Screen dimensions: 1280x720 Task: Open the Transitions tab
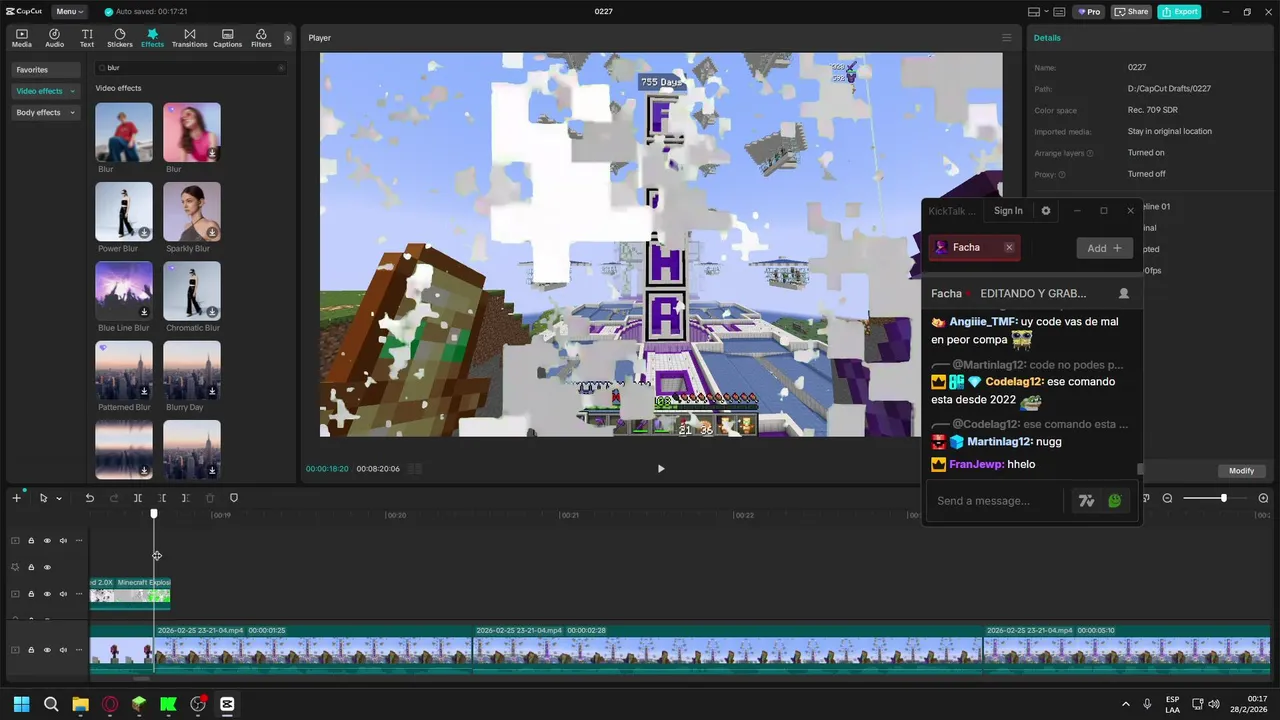[189, 38]
